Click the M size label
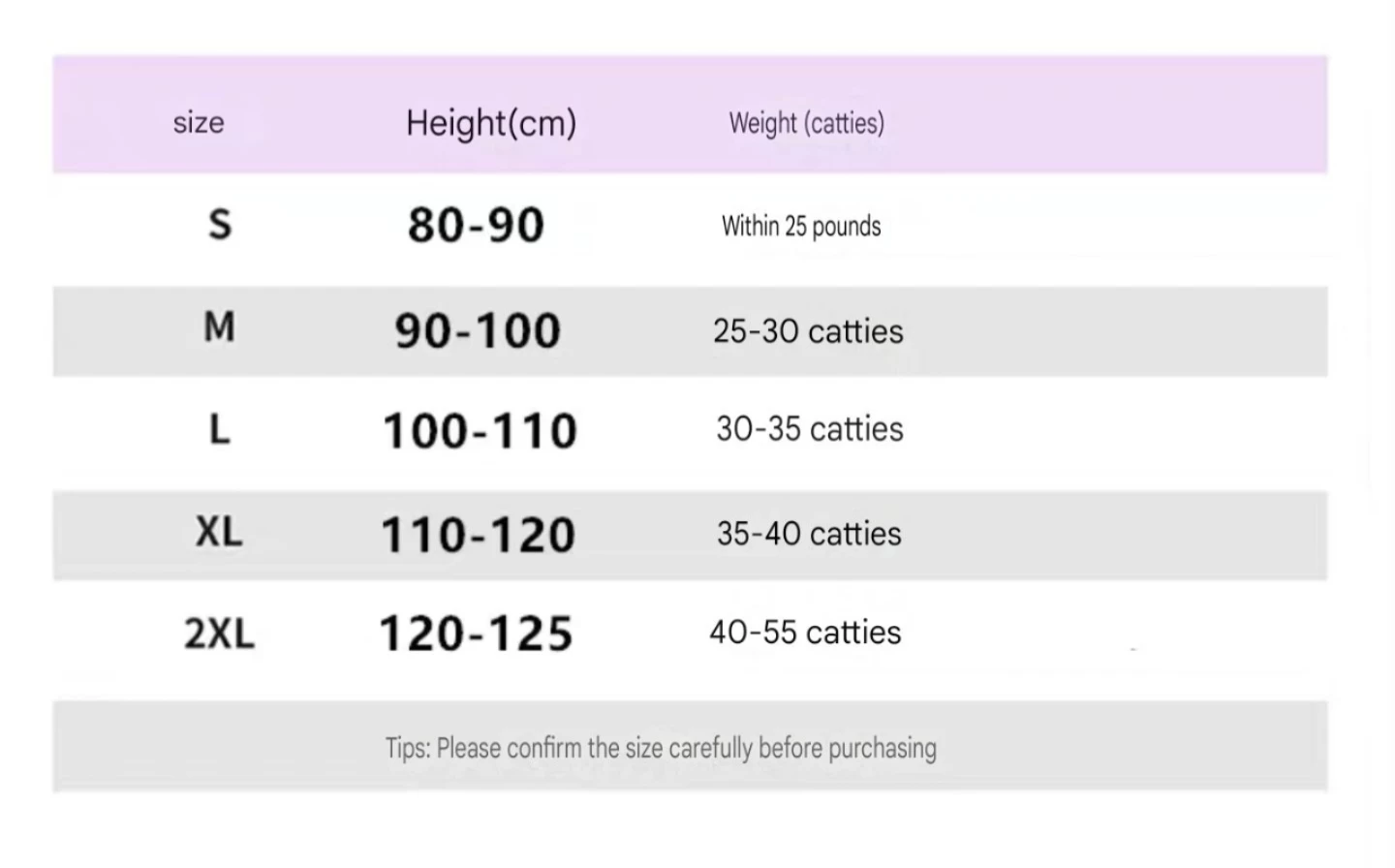The height and width of the screenshot is (868, 1395). coord(220,327)
